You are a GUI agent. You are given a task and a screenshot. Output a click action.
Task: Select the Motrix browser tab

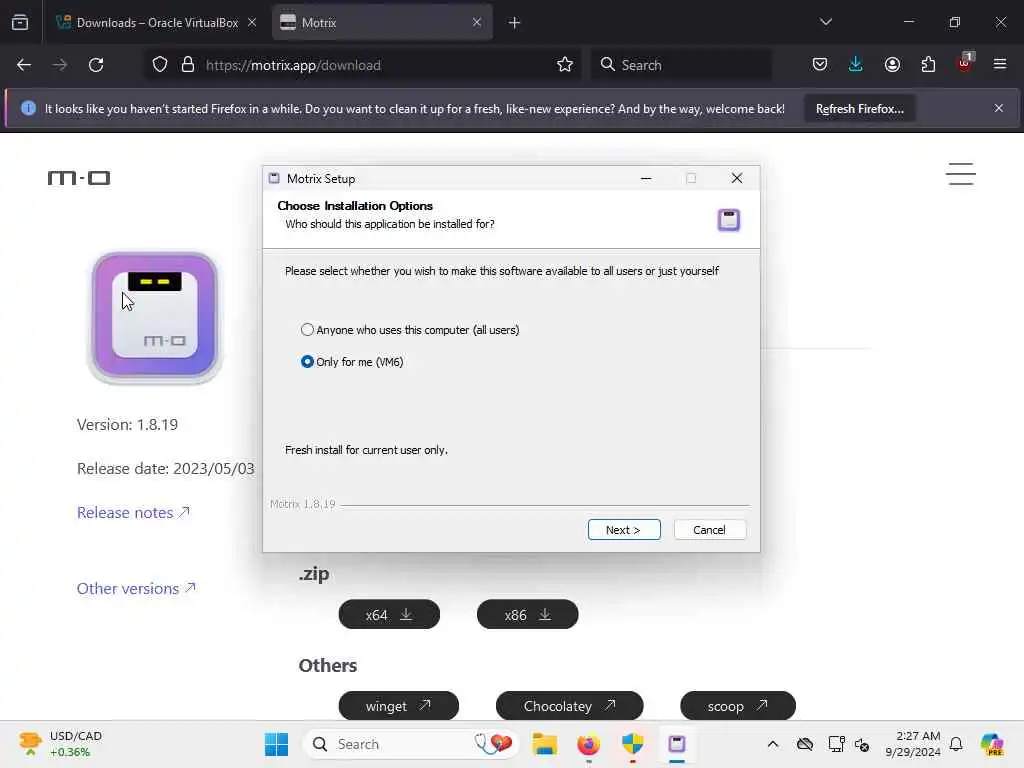tap(382, 23)
